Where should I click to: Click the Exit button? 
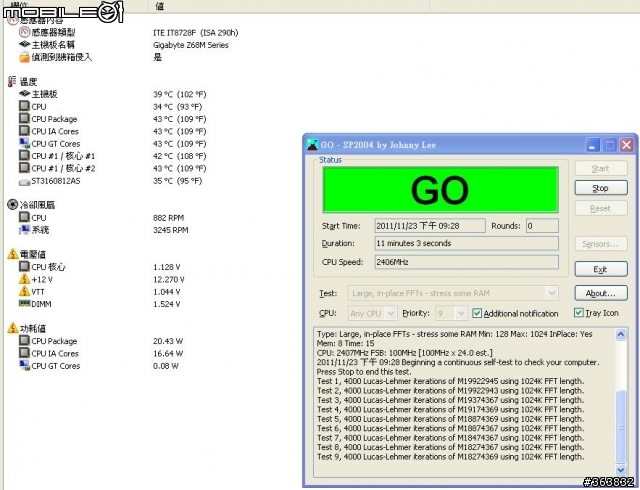pos(601,269)
